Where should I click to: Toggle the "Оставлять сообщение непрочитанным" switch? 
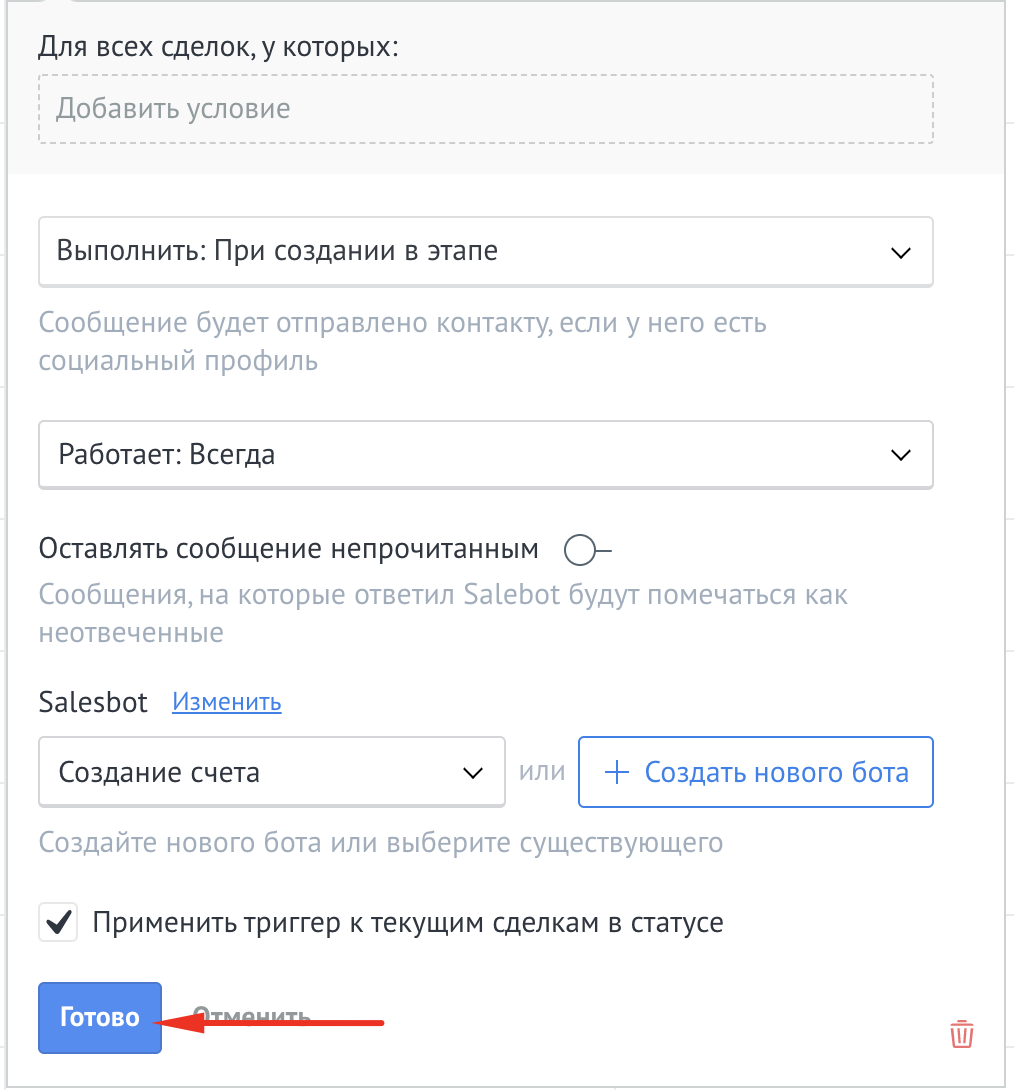tap(586, 549)
